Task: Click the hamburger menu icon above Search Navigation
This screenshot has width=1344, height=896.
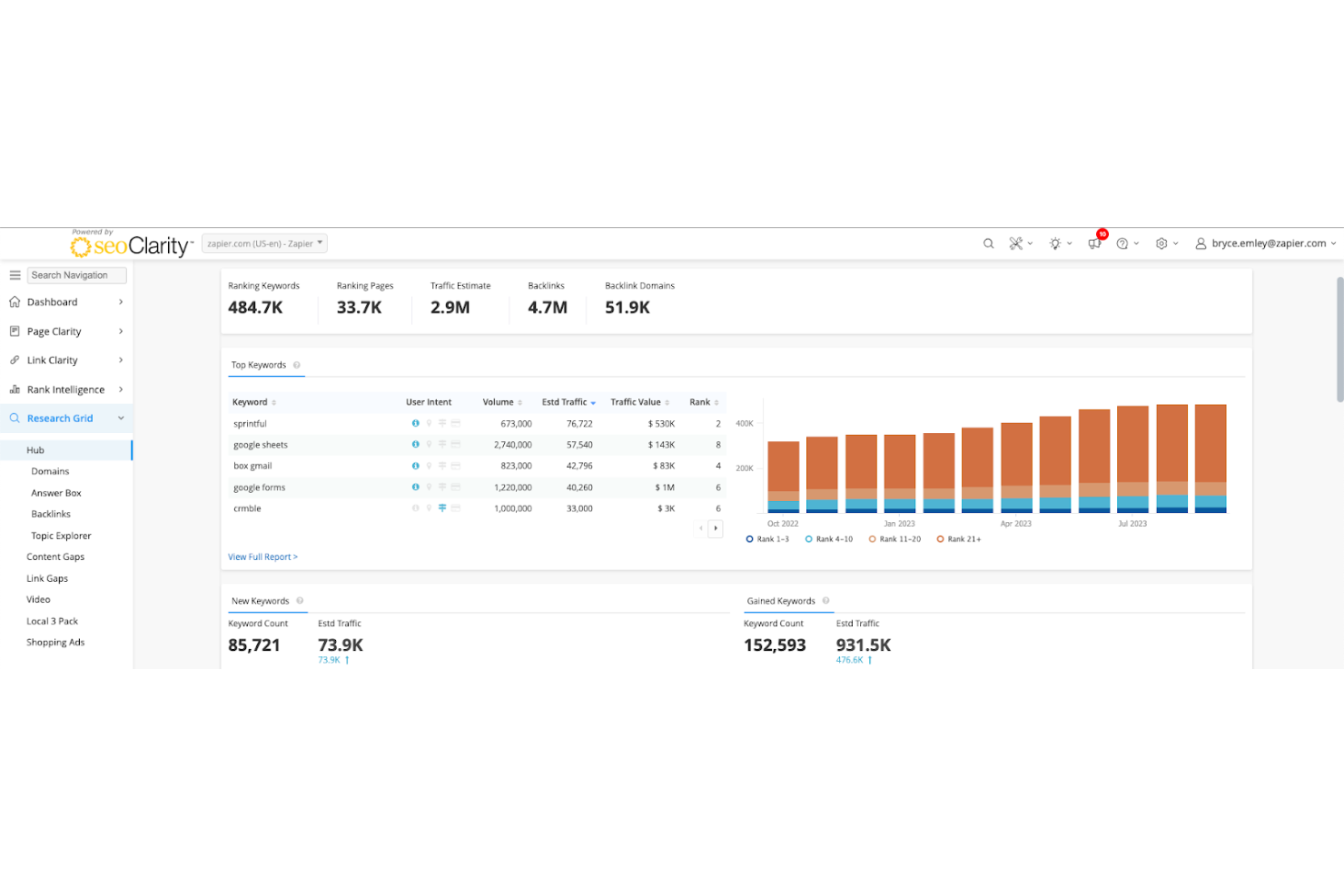Action: [x=15, y=274]
